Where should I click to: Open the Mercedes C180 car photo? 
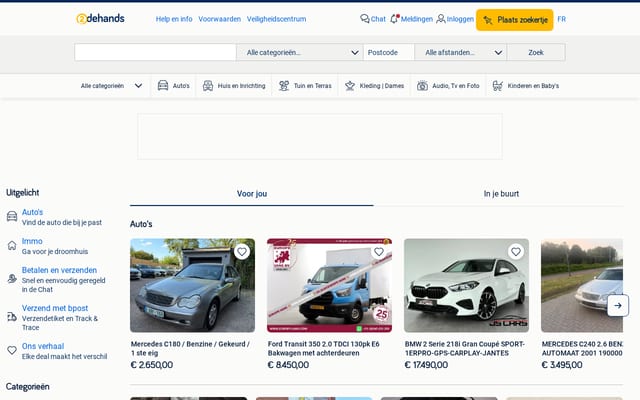point(192,285)
